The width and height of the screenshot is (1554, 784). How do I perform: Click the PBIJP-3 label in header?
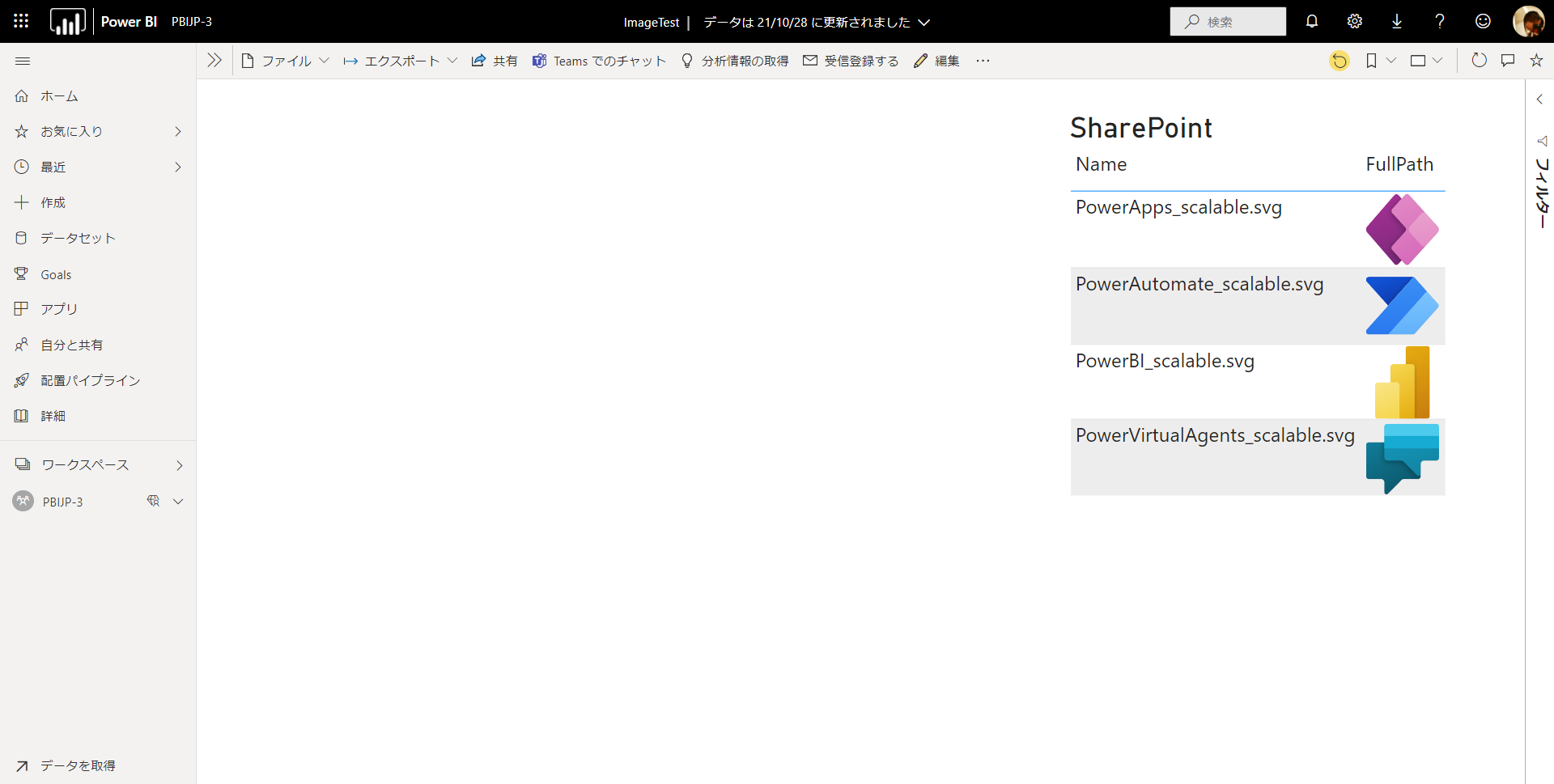pyautogui.click(x=192, y=22)
